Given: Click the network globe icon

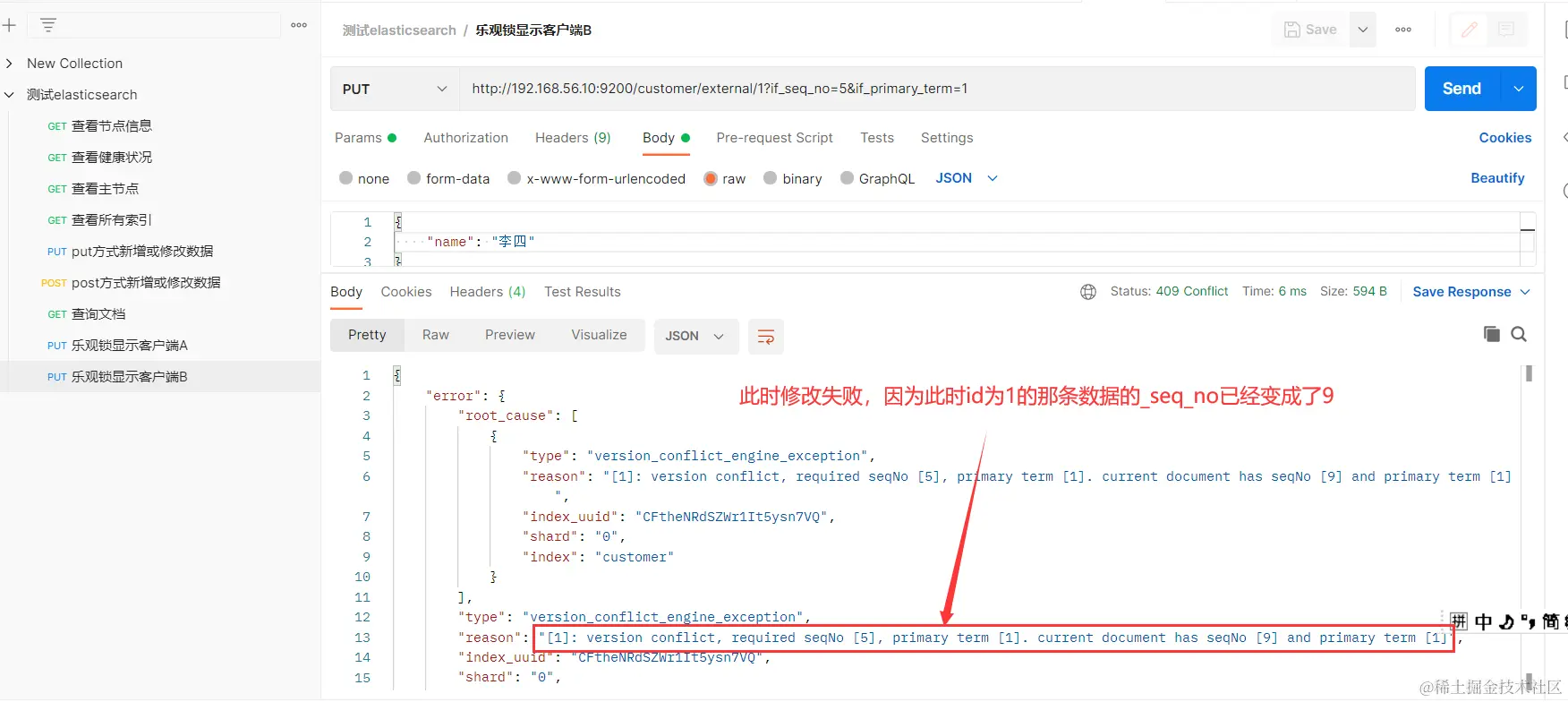Looking at the screenshot, I should click(1088, 292).
